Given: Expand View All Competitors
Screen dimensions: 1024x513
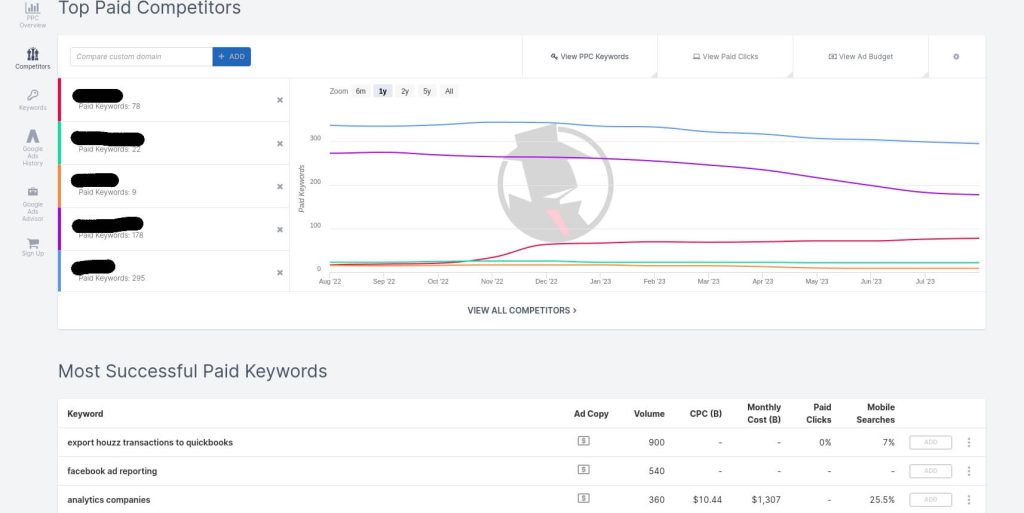Looking at the screenshot, I should [521, 311].
